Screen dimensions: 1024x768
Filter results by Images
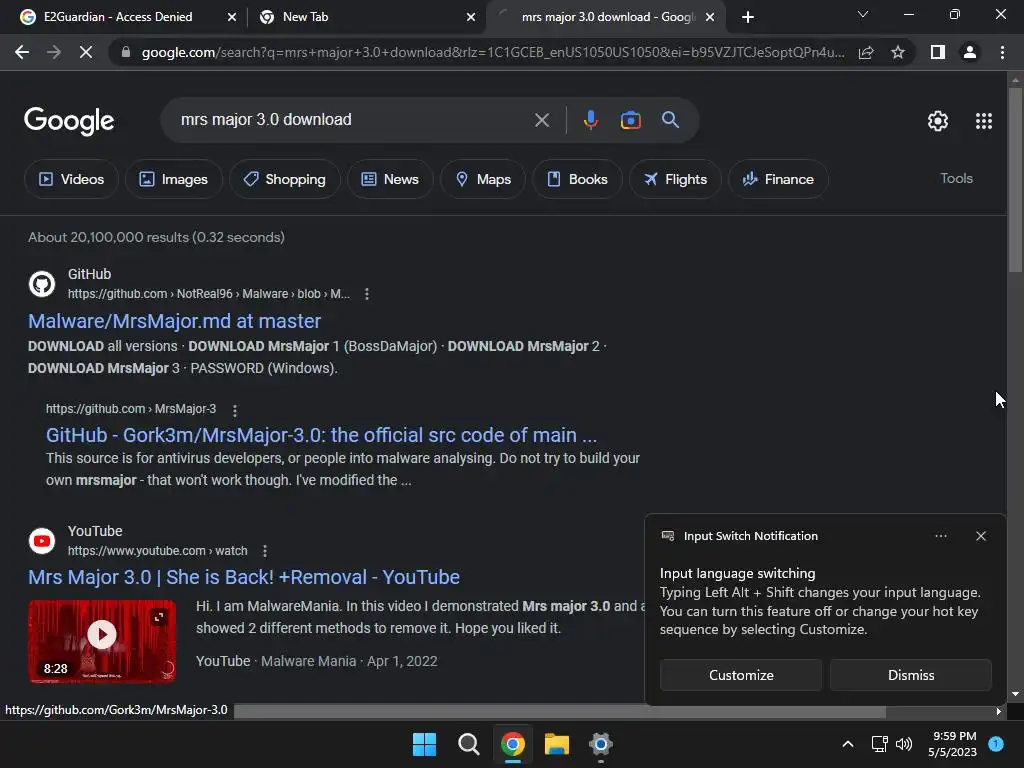pos(174,179)
